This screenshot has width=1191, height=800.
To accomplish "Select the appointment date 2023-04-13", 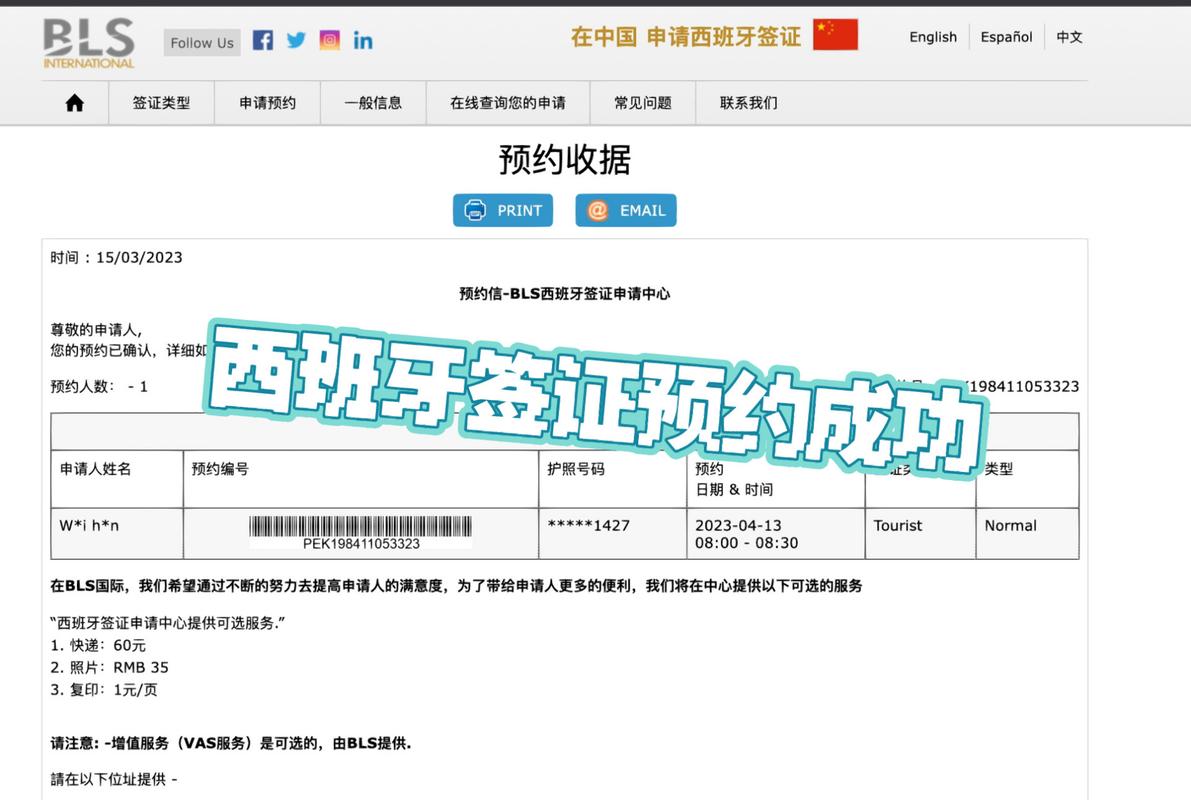I will 738,525.
